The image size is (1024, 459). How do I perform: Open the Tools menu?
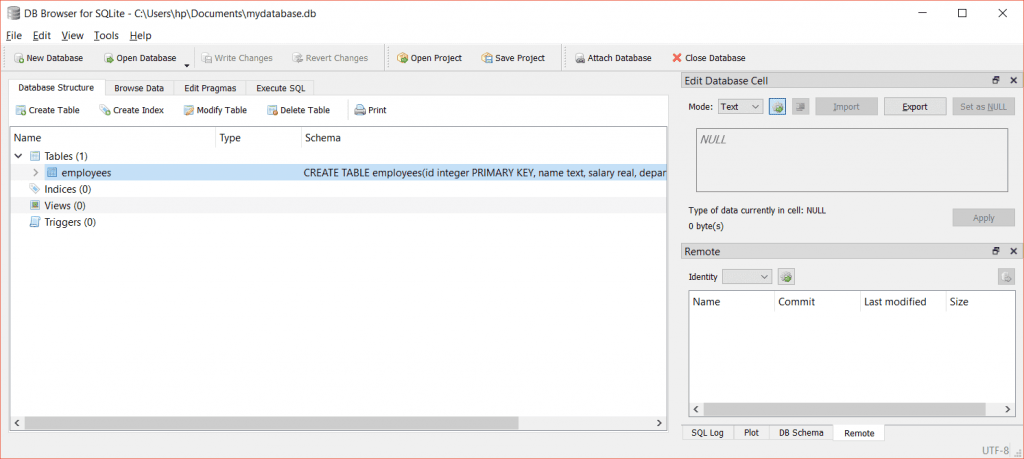tap(106, 35)
